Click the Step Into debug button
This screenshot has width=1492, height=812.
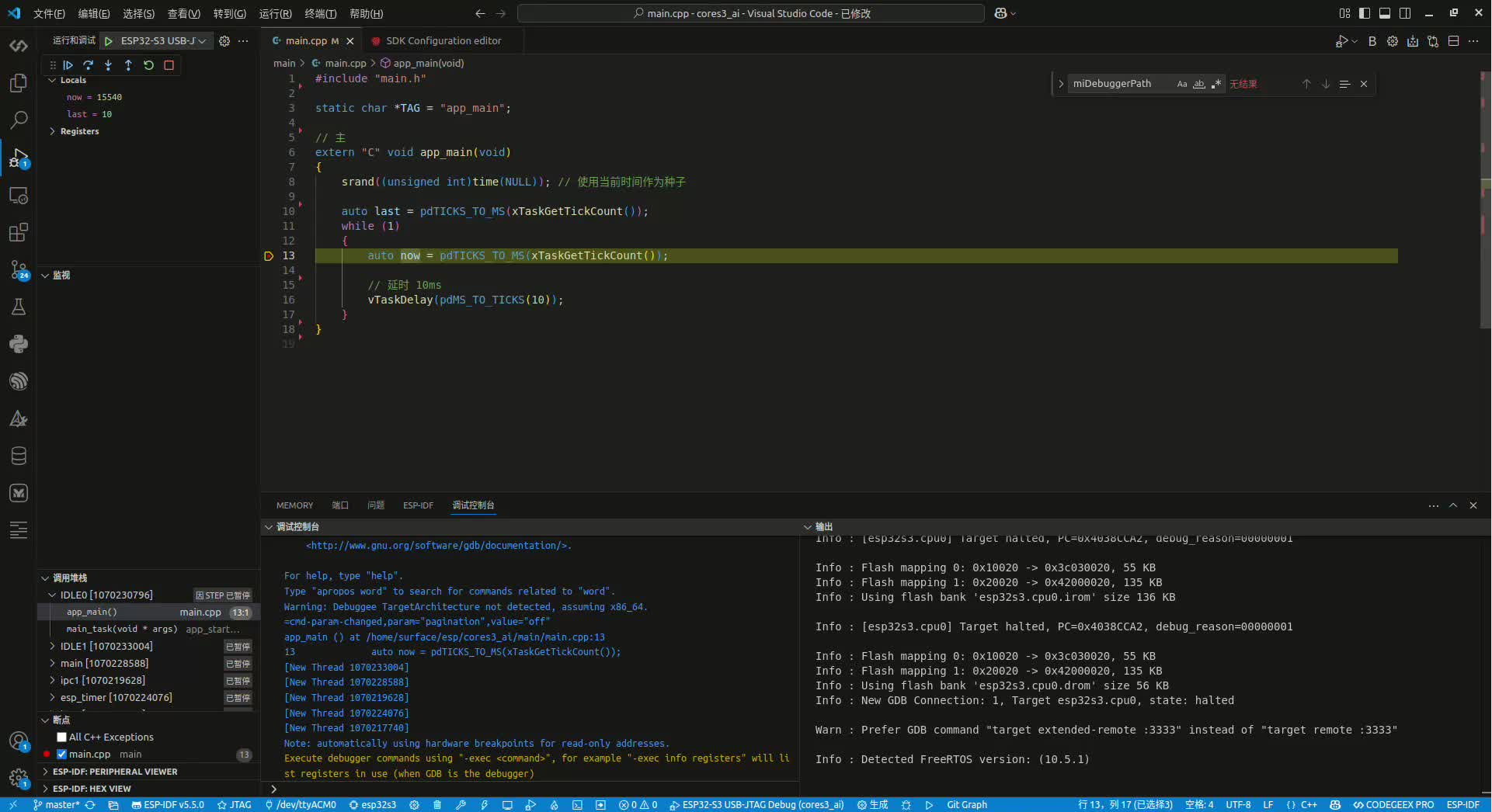108,65
